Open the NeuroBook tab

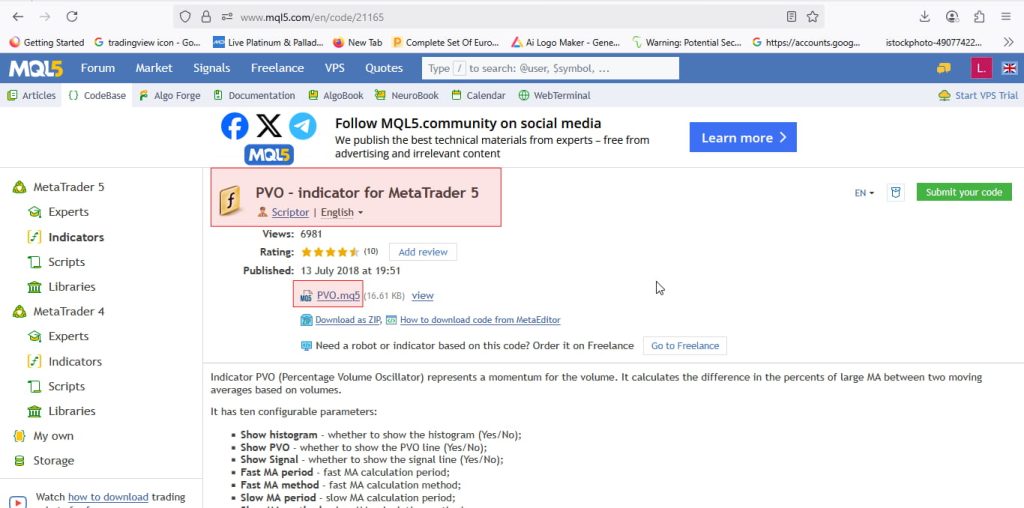click(x=407, y=95)
